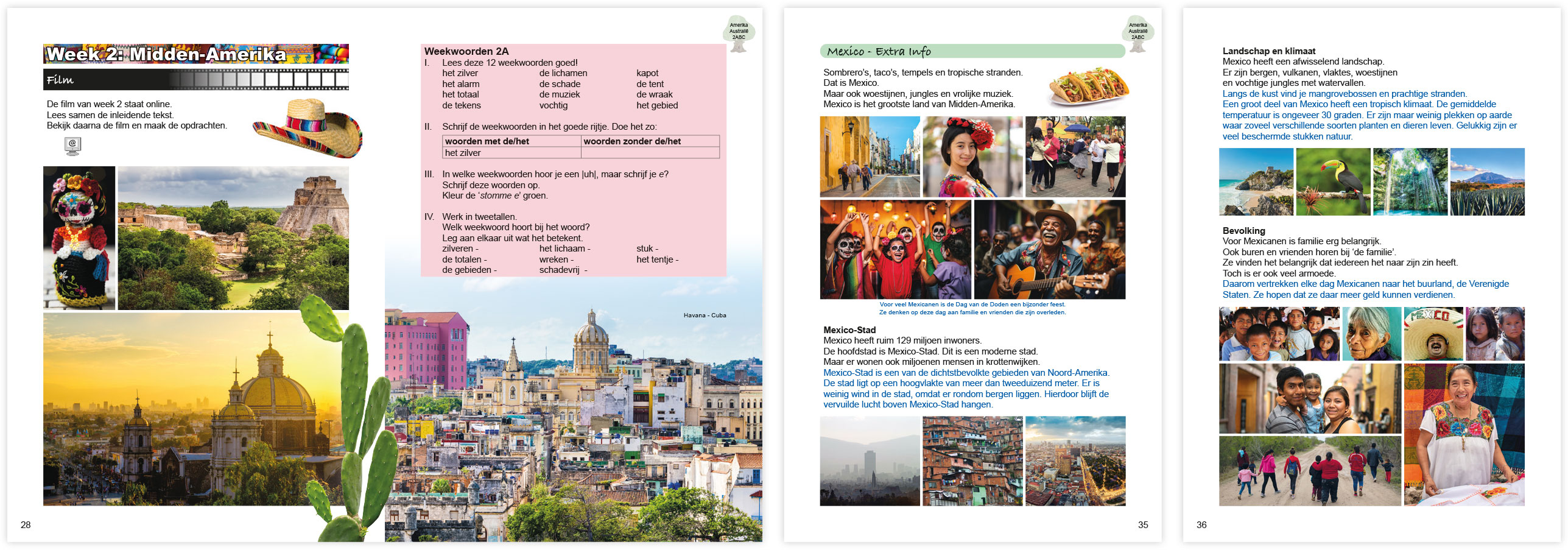Click 'zilveren -' in exercise IV
1568x550 pixels.
(460, 249)
